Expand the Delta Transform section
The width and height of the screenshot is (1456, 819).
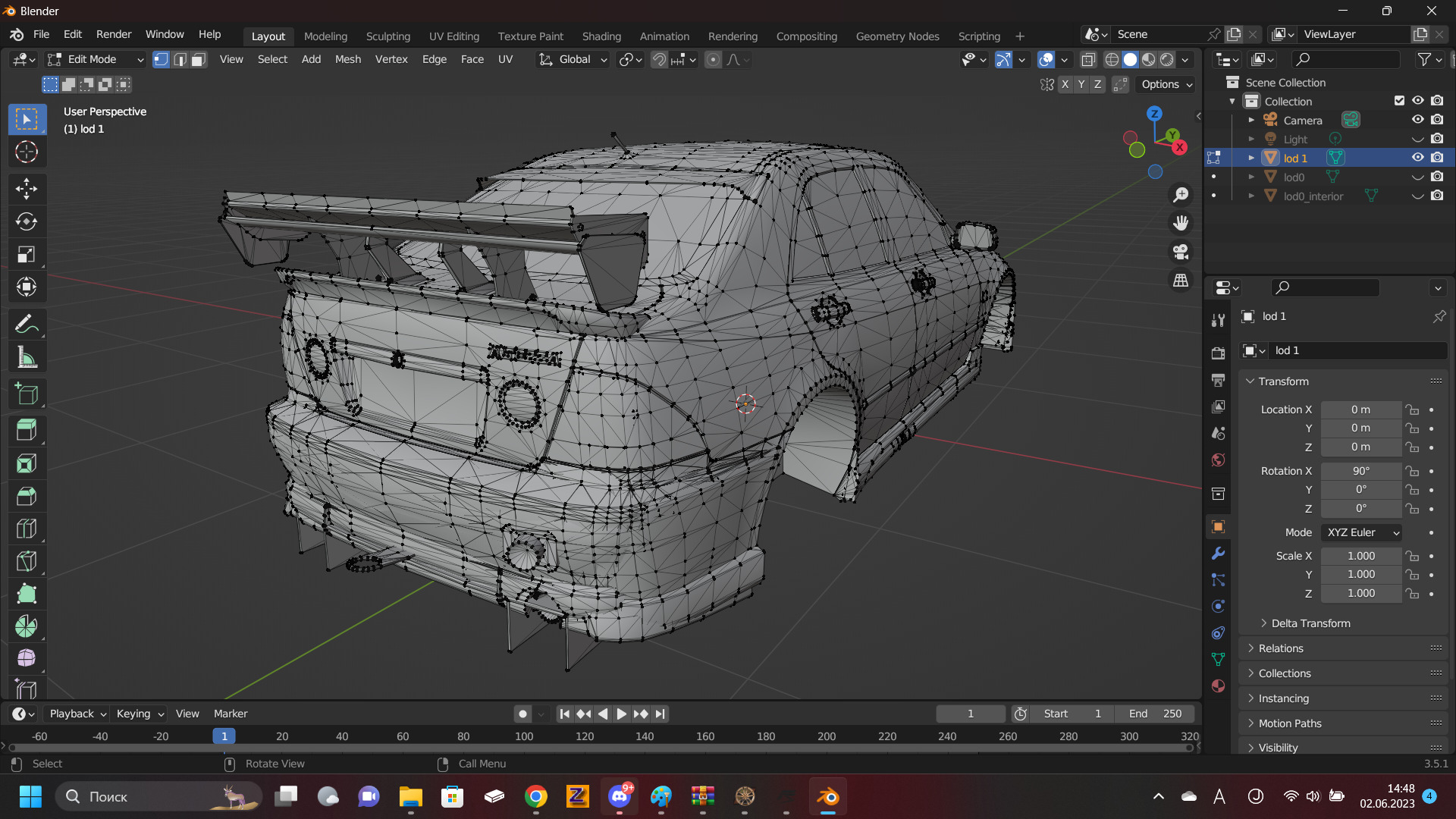tap(1310, 623)
